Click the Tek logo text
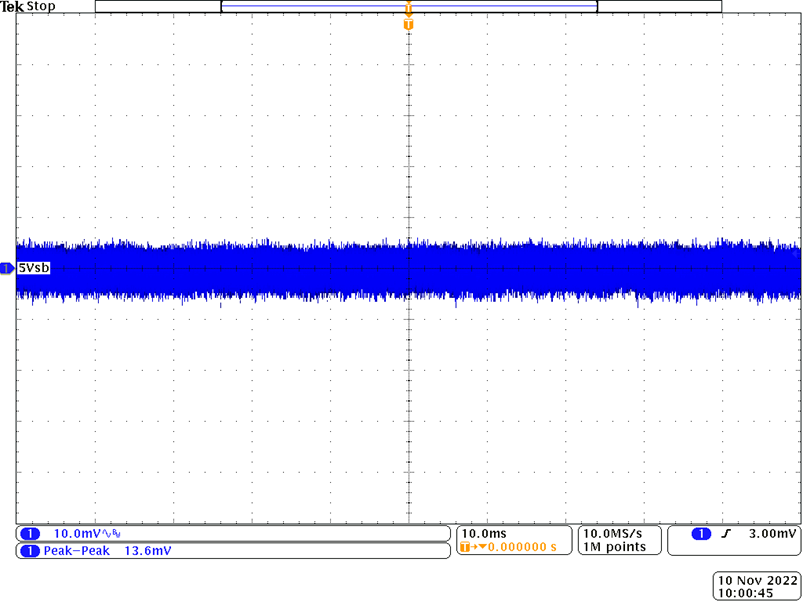 coord(11,7)
